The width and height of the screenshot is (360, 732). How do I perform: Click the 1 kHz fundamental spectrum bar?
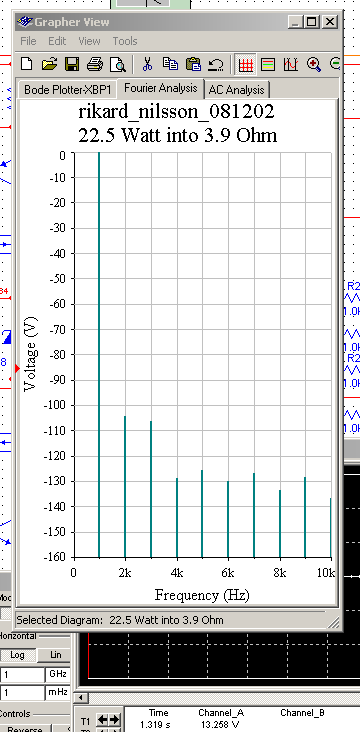click(x=99, y=355)
